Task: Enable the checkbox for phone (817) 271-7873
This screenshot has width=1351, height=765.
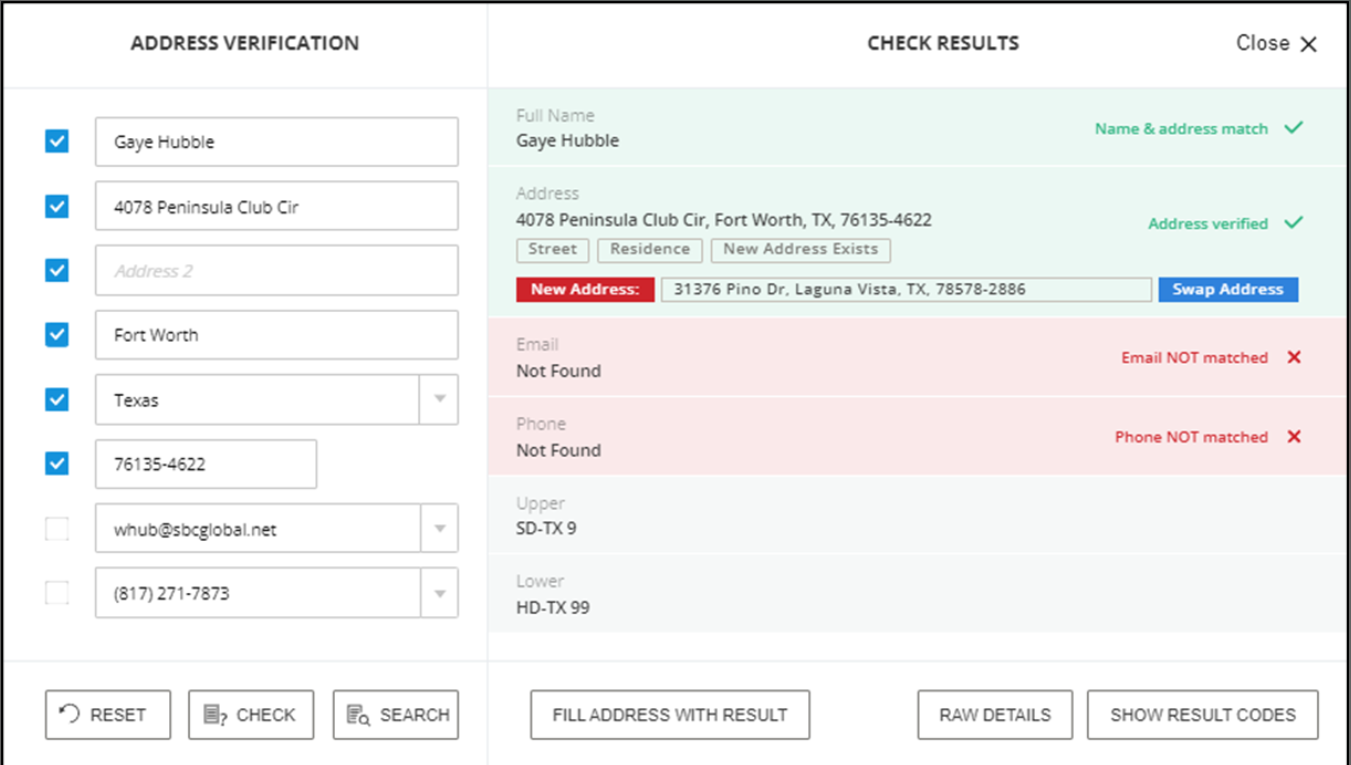Action: 57,594
